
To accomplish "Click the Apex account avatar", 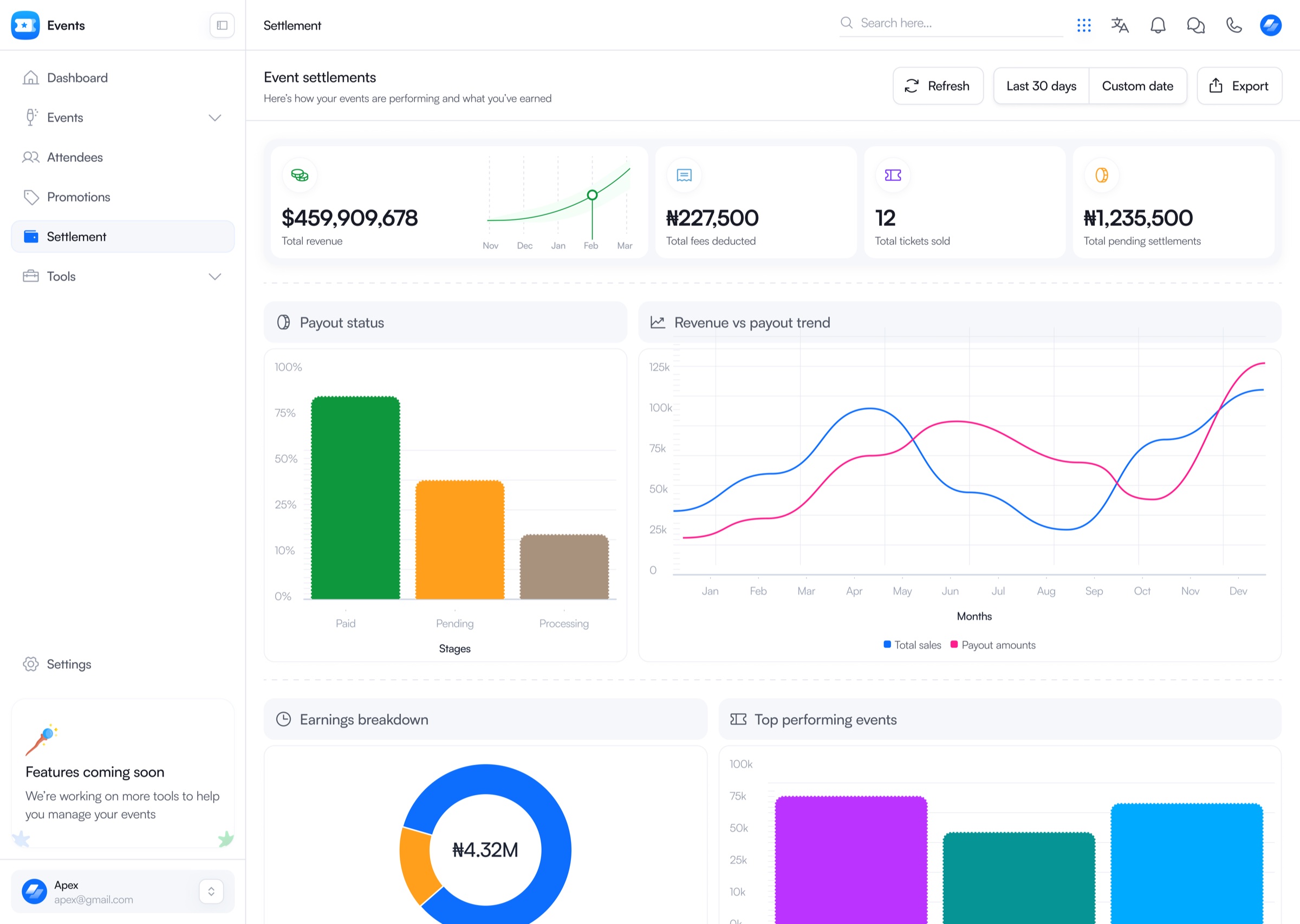I will click(34, 891).
